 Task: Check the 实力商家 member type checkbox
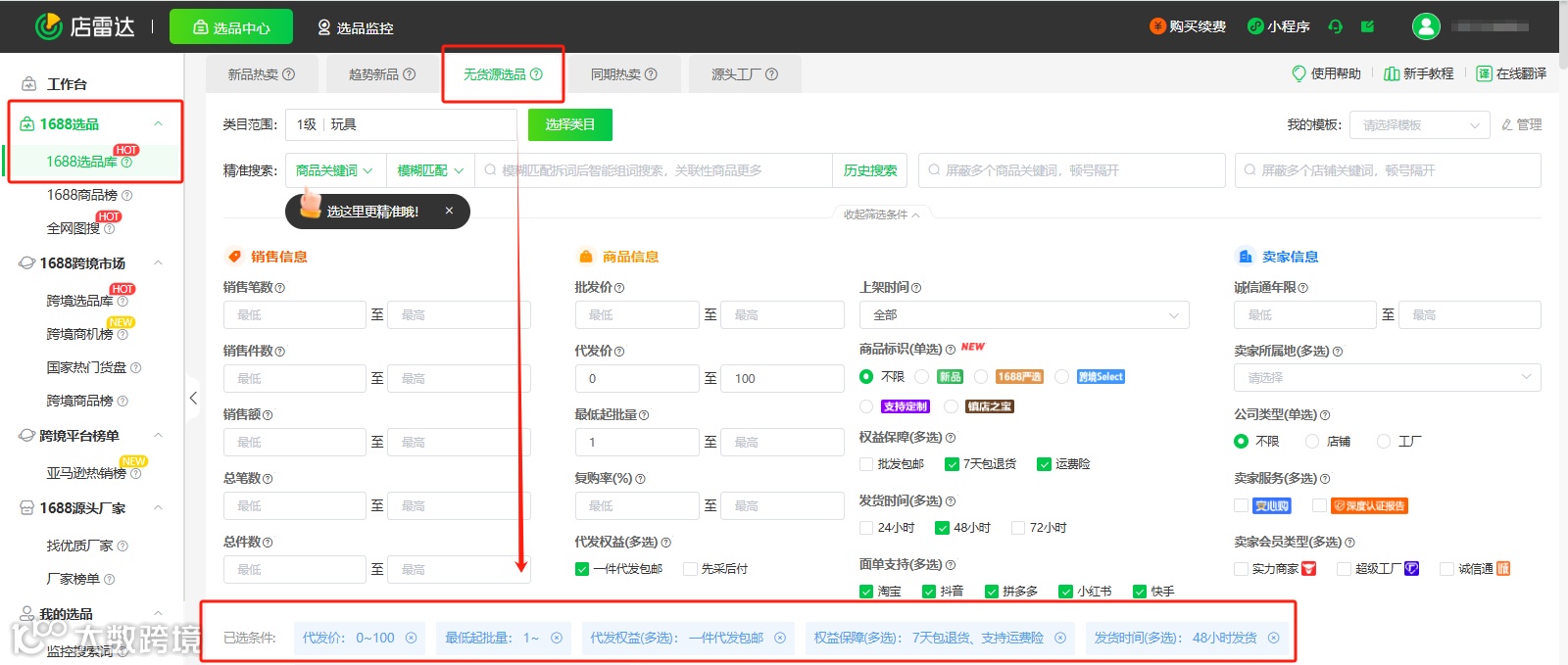tap(1241, 569)
